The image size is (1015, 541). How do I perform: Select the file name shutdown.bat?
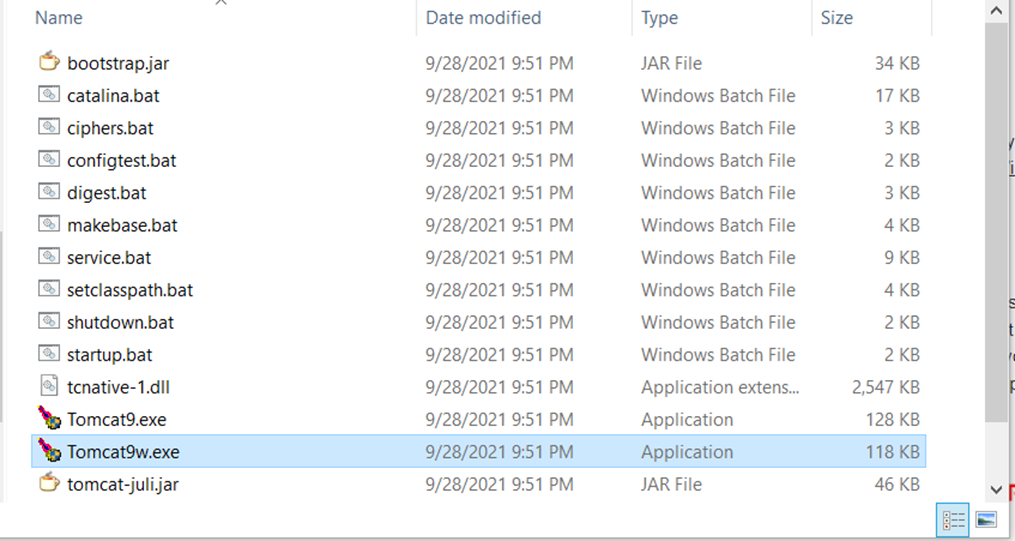click(120, 322)
